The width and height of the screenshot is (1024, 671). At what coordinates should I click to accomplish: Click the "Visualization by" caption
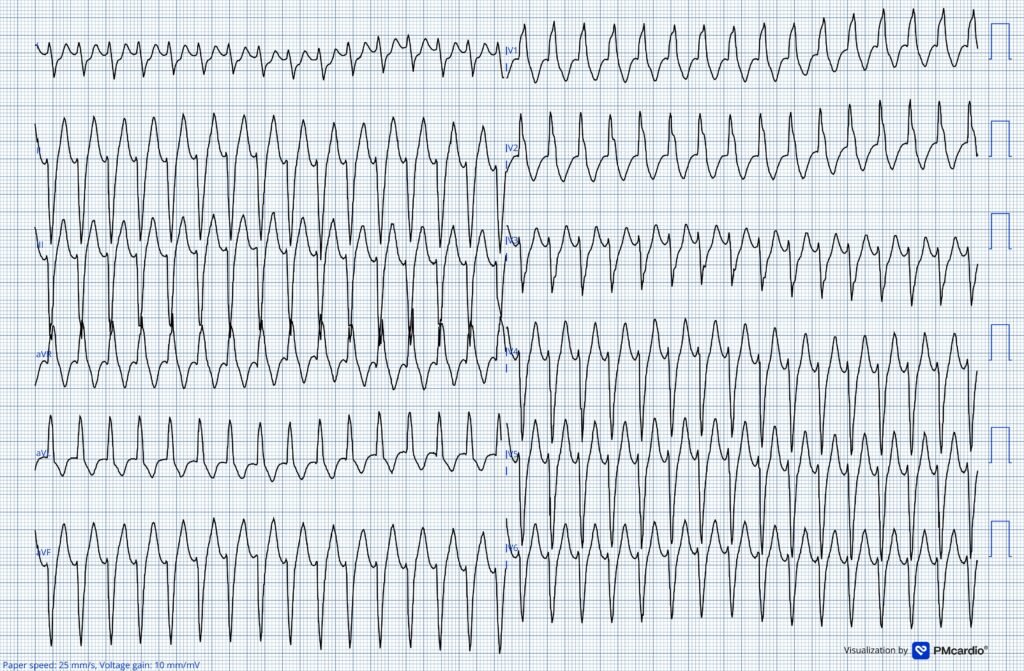point(875,650)
